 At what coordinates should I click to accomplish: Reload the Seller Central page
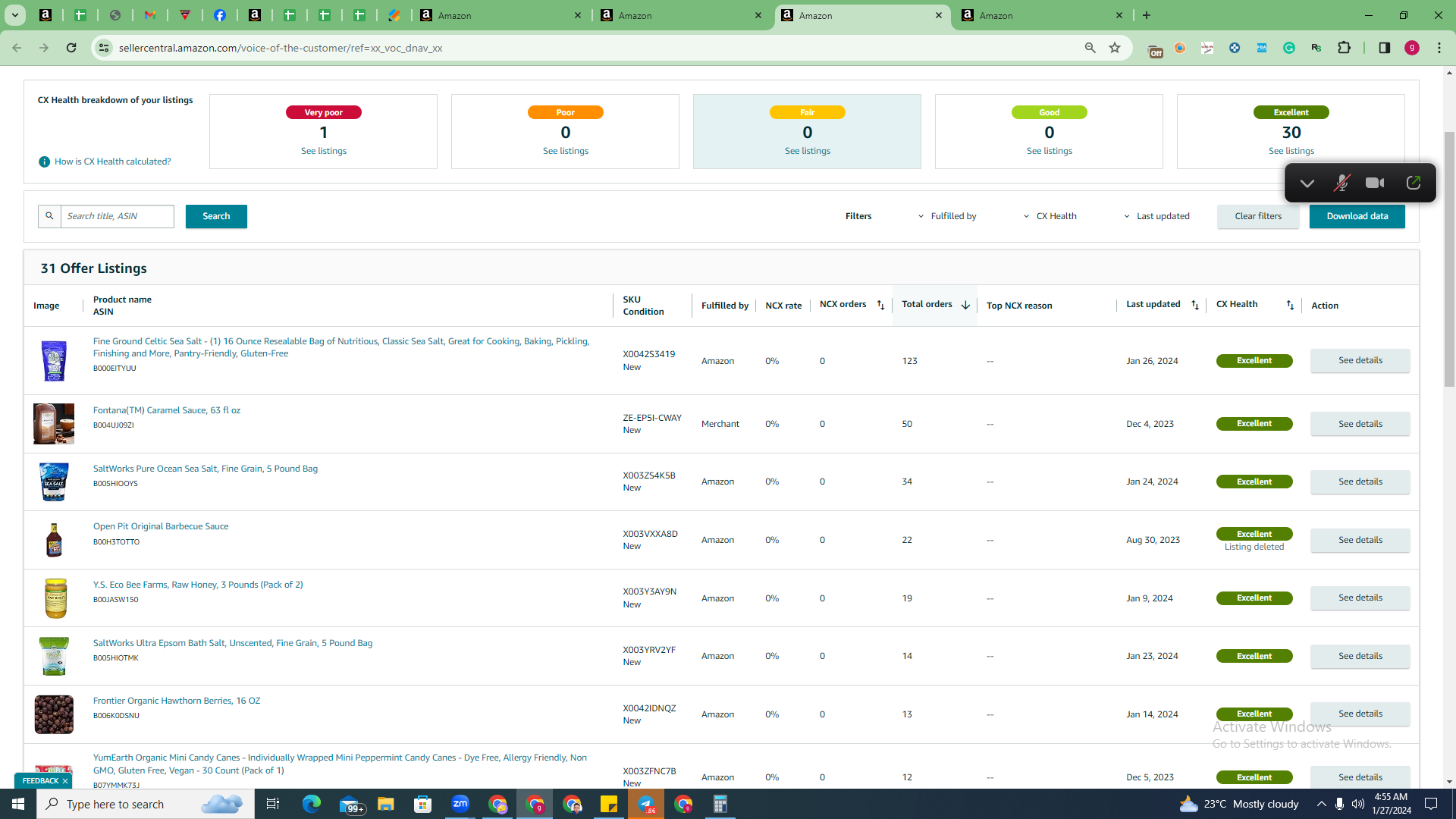(x=71, y=48)
